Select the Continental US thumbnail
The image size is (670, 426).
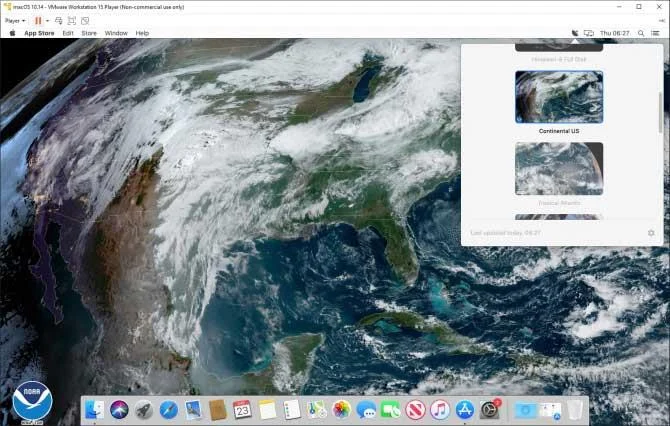(559, 97)
